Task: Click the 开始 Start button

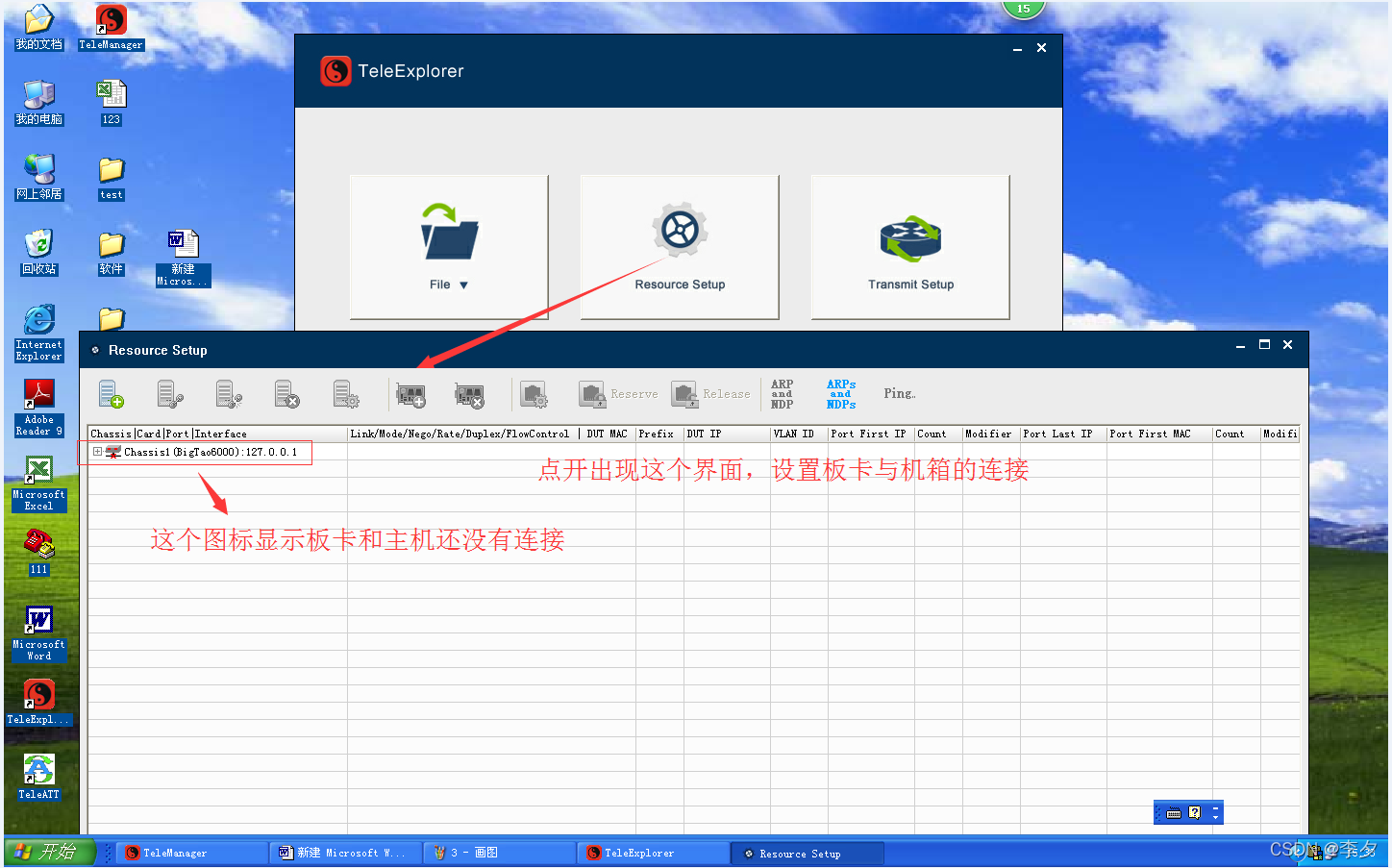Action: tap(49, 852)
